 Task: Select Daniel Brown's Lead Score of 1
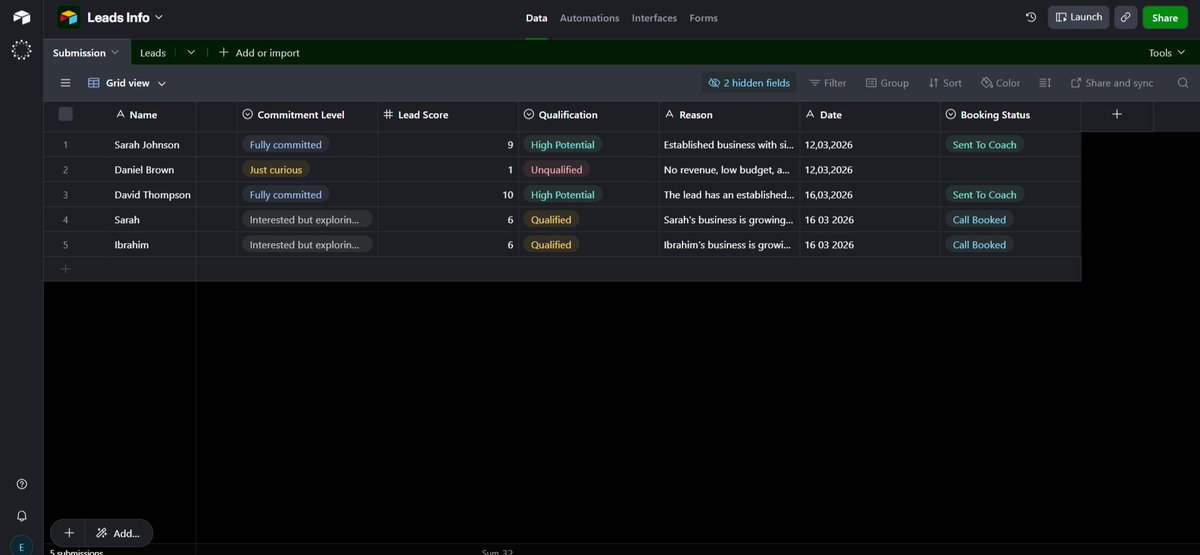point(448,169)
